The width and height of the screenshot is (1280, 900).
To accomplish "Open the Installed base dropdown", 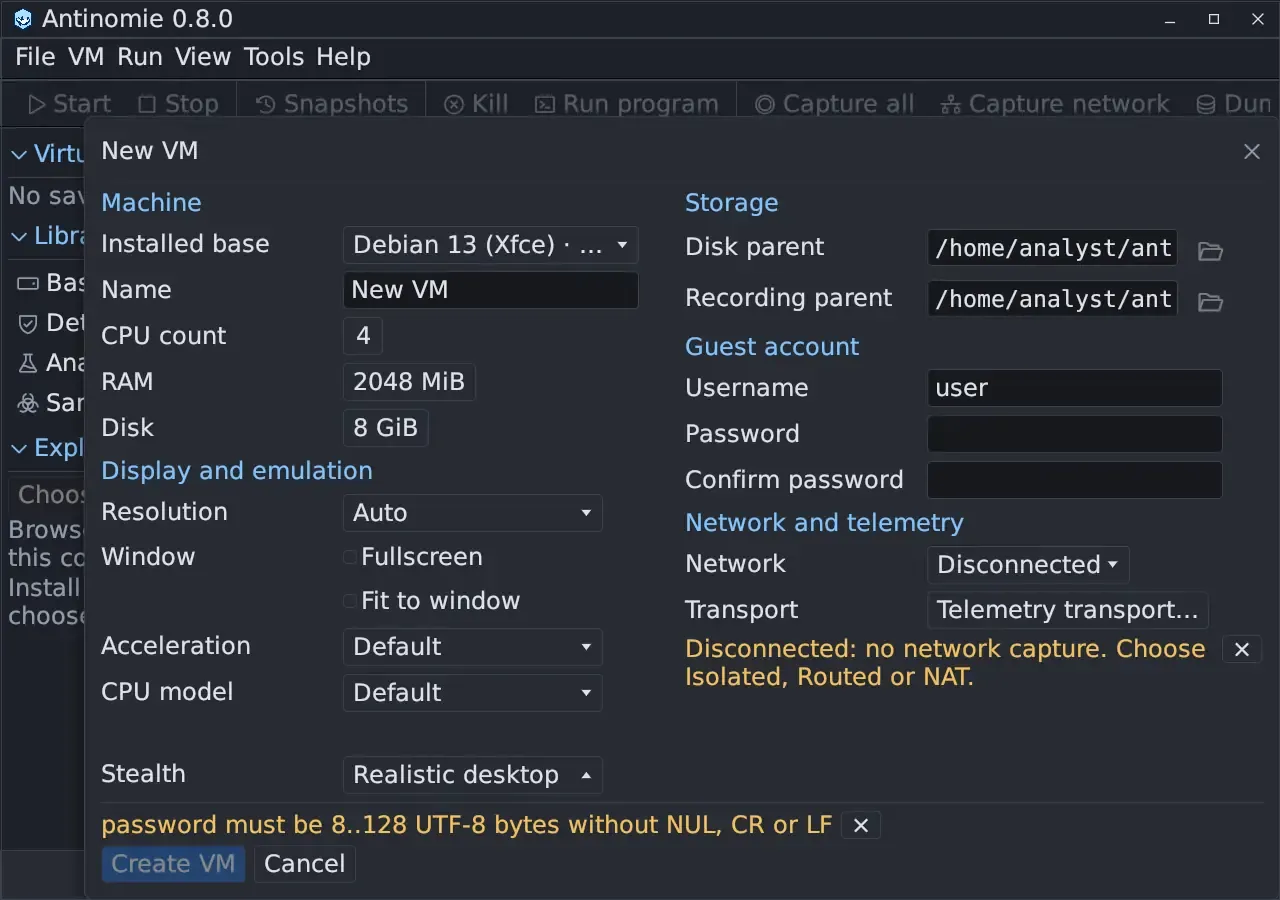I will pos(490,245).
